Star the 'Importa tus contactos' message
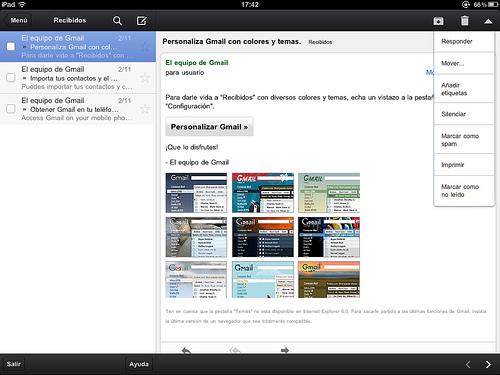This screenshot has height=375, width=500. (145, 78)
